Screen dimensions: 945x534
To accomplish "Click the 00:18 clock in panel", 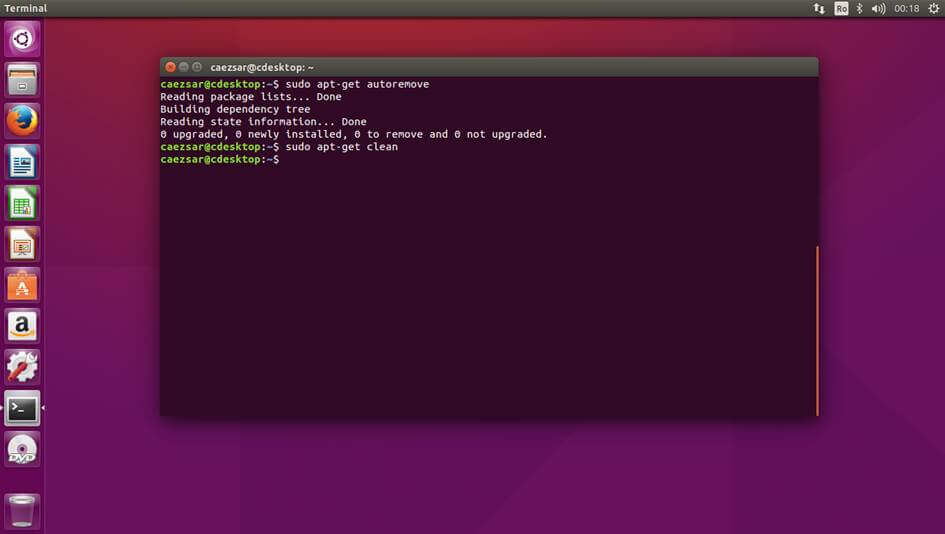I will click(x=906, y=8).
